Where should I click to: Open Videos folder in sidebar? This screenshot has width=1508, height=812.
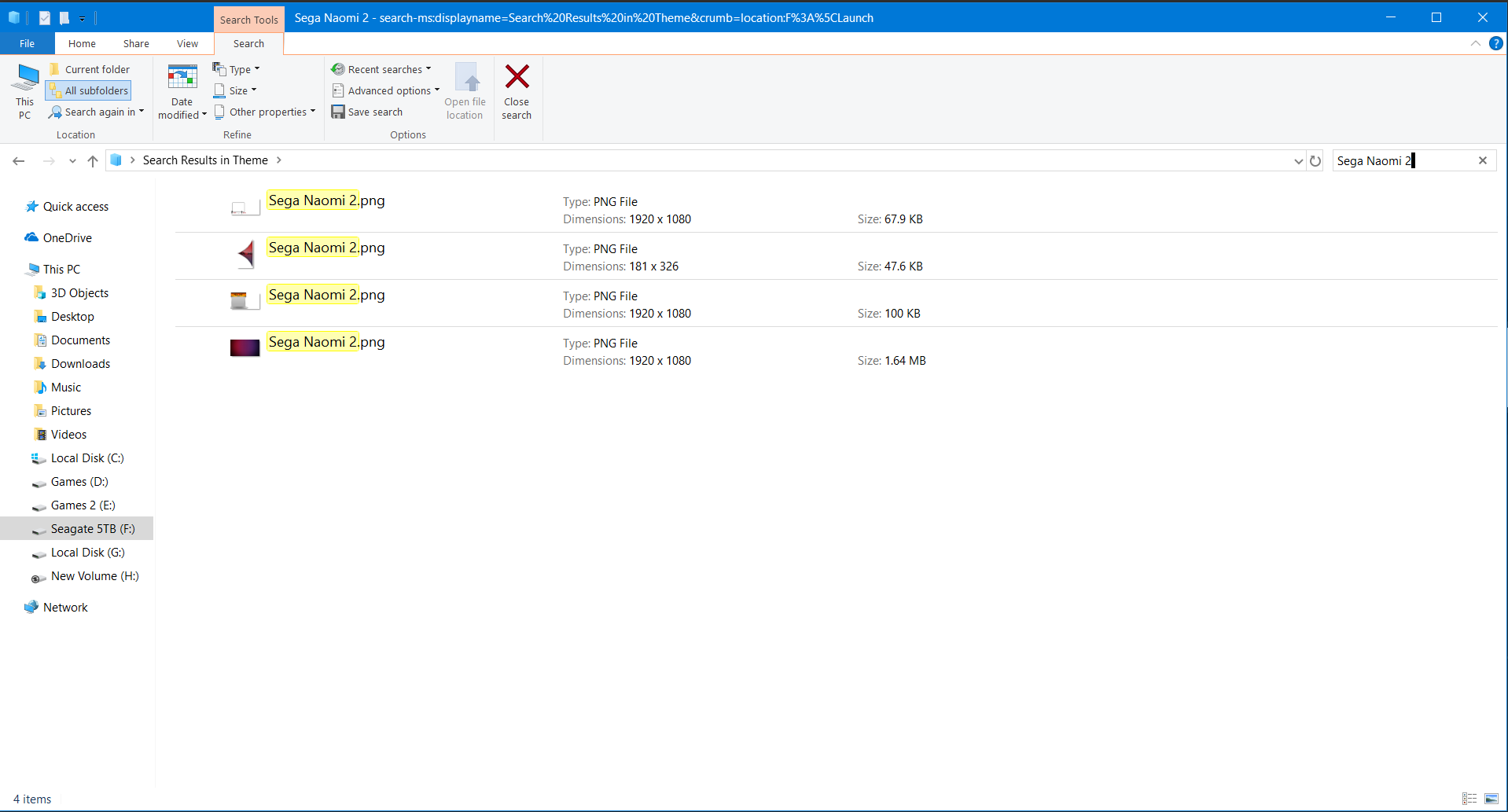(x=68, y=435)
